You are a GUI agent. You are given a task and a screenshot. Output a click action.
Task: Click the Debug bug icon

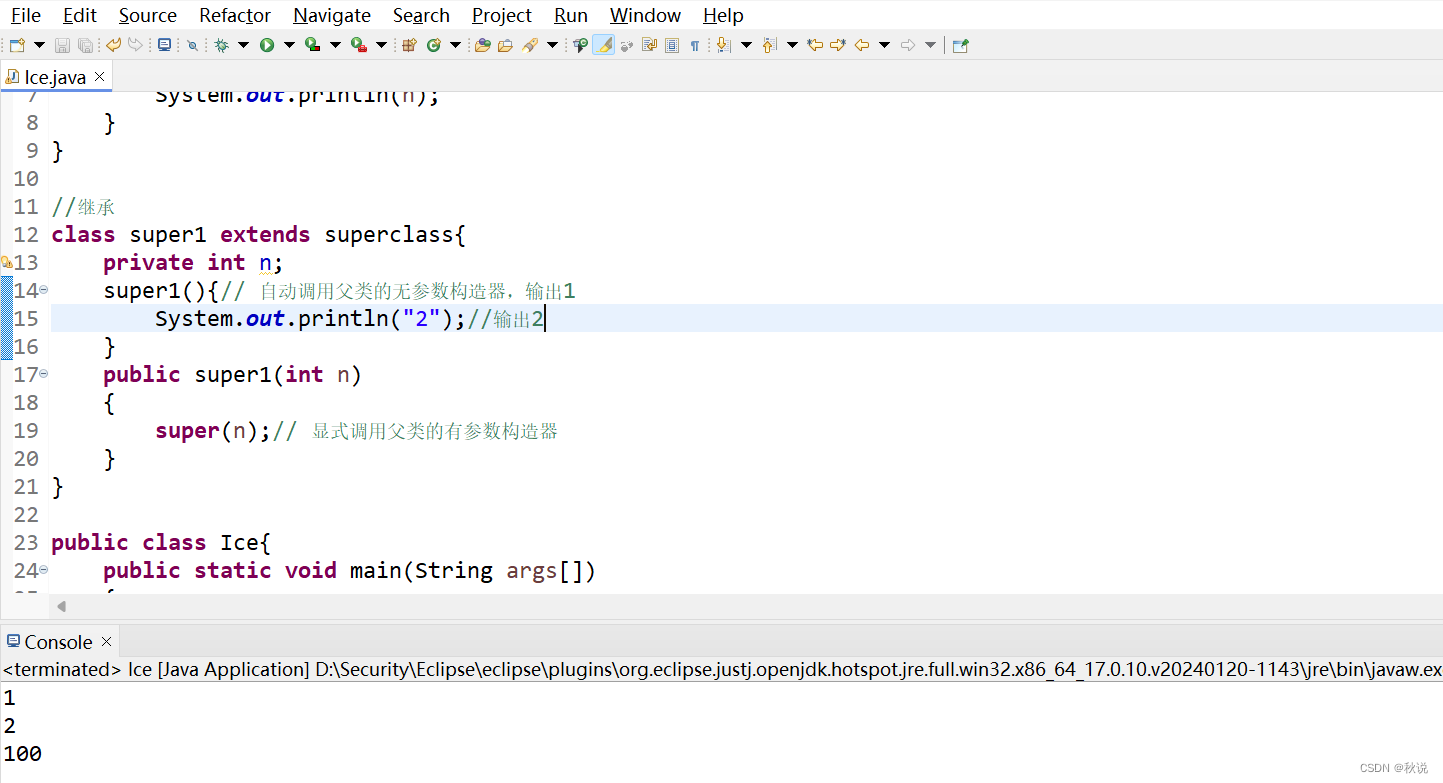pyautogui.click(x=221, y=45)
